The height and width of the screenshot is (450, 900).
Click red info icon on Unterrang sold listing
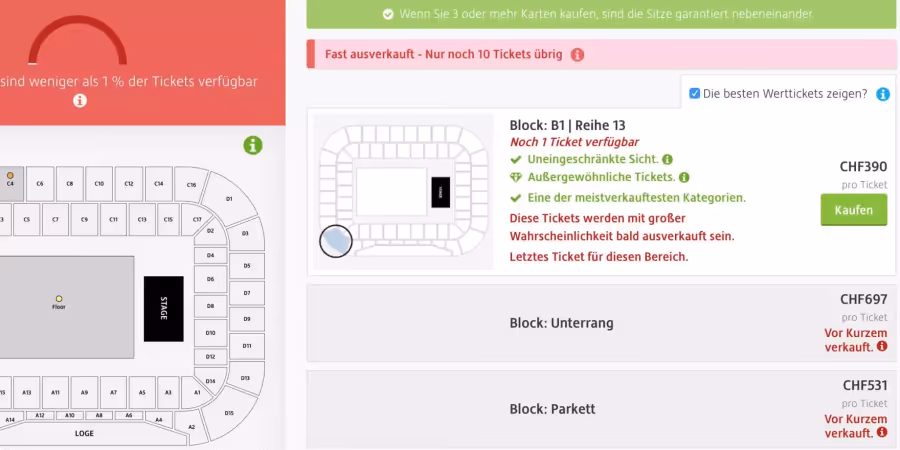(x=882, y=346)
